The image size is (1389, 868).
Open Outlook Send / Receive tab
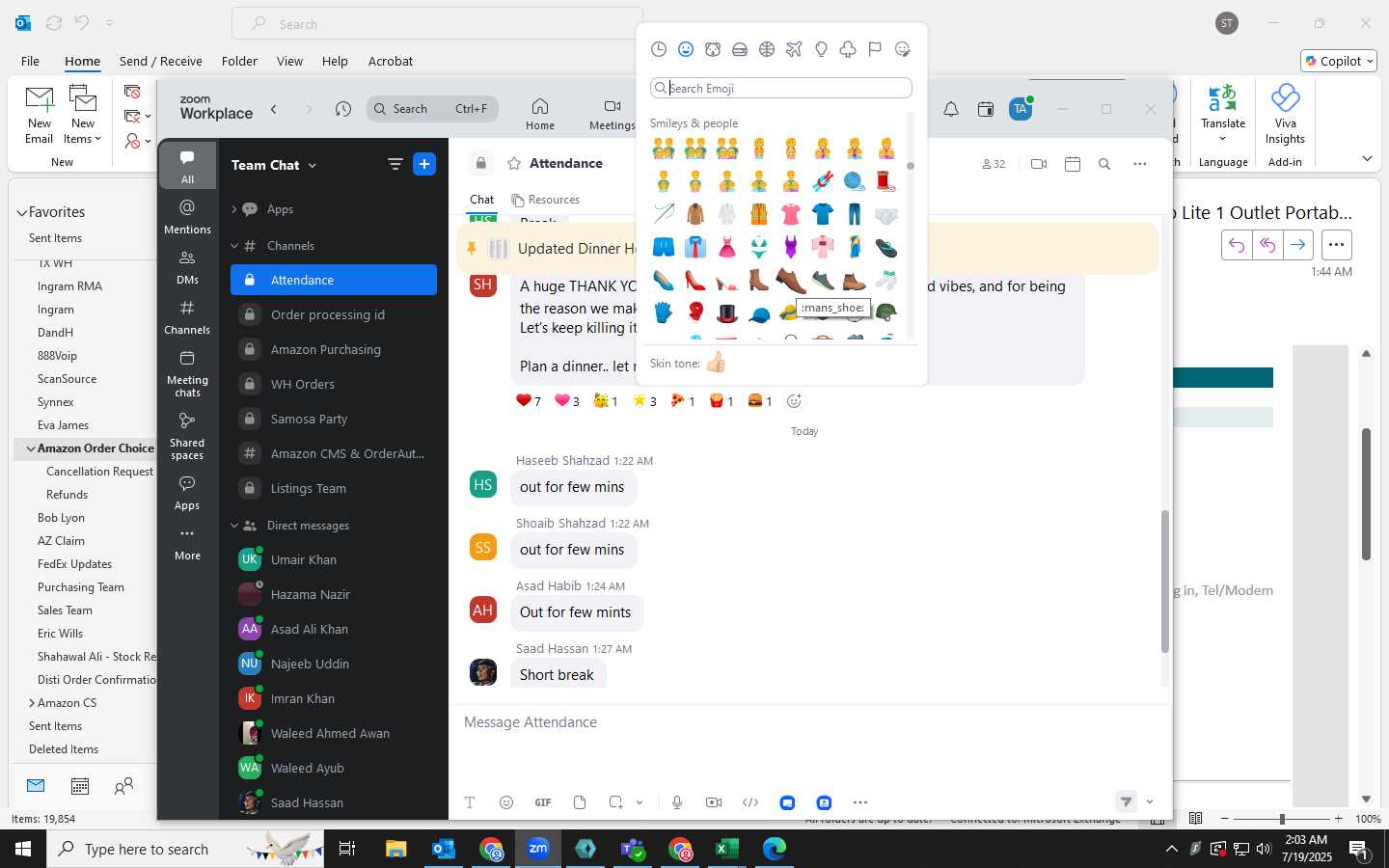point(161,61)
